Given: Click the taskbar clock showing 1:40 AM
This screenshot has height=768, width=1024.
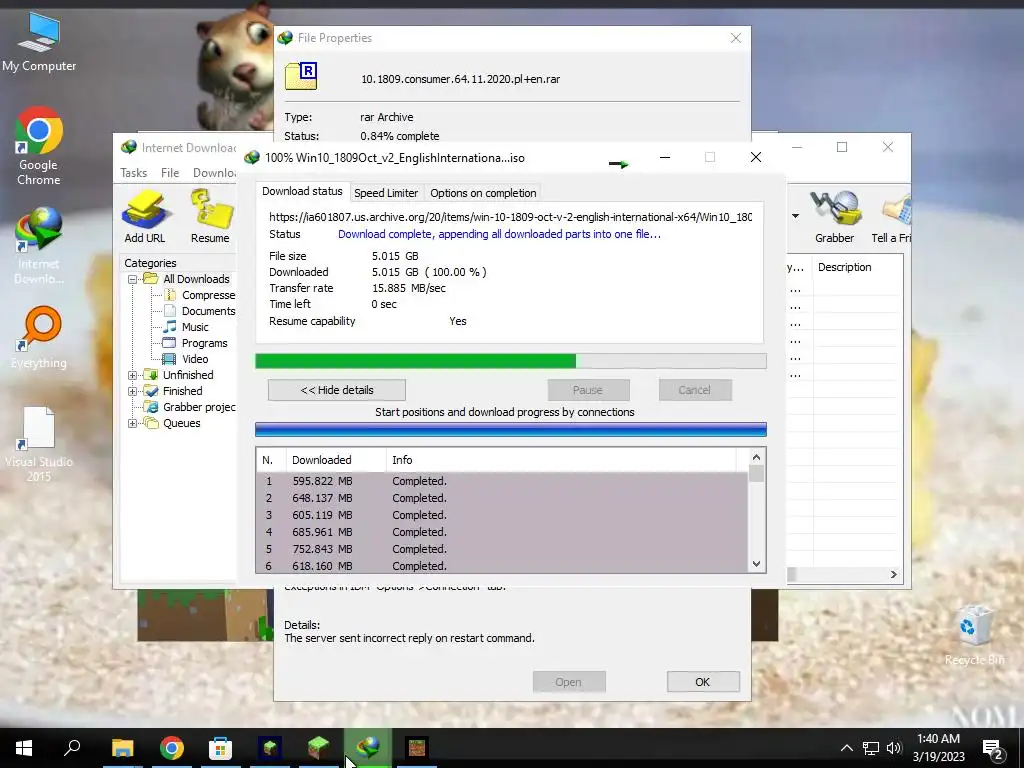Looking at the screenshot, I should (x=938, y=748).
